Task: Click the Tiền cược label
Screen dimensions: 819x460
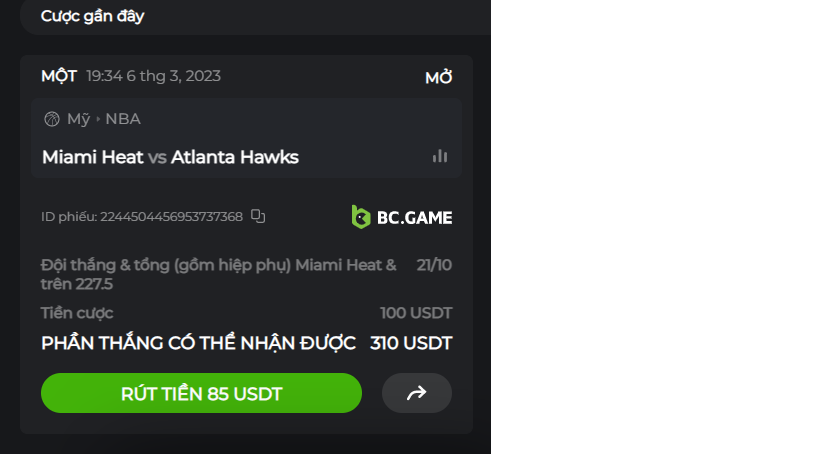Action: point(77,313)
